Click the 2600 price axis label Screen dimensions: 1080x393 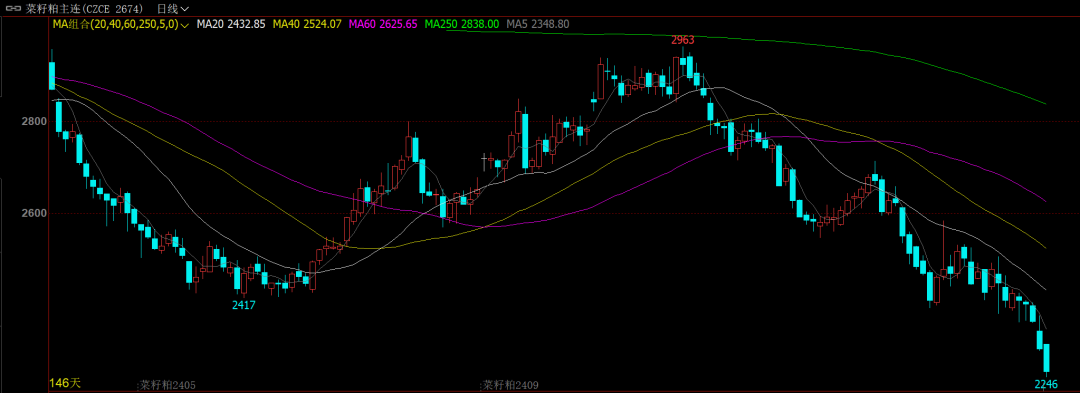(x=35, y=213)
